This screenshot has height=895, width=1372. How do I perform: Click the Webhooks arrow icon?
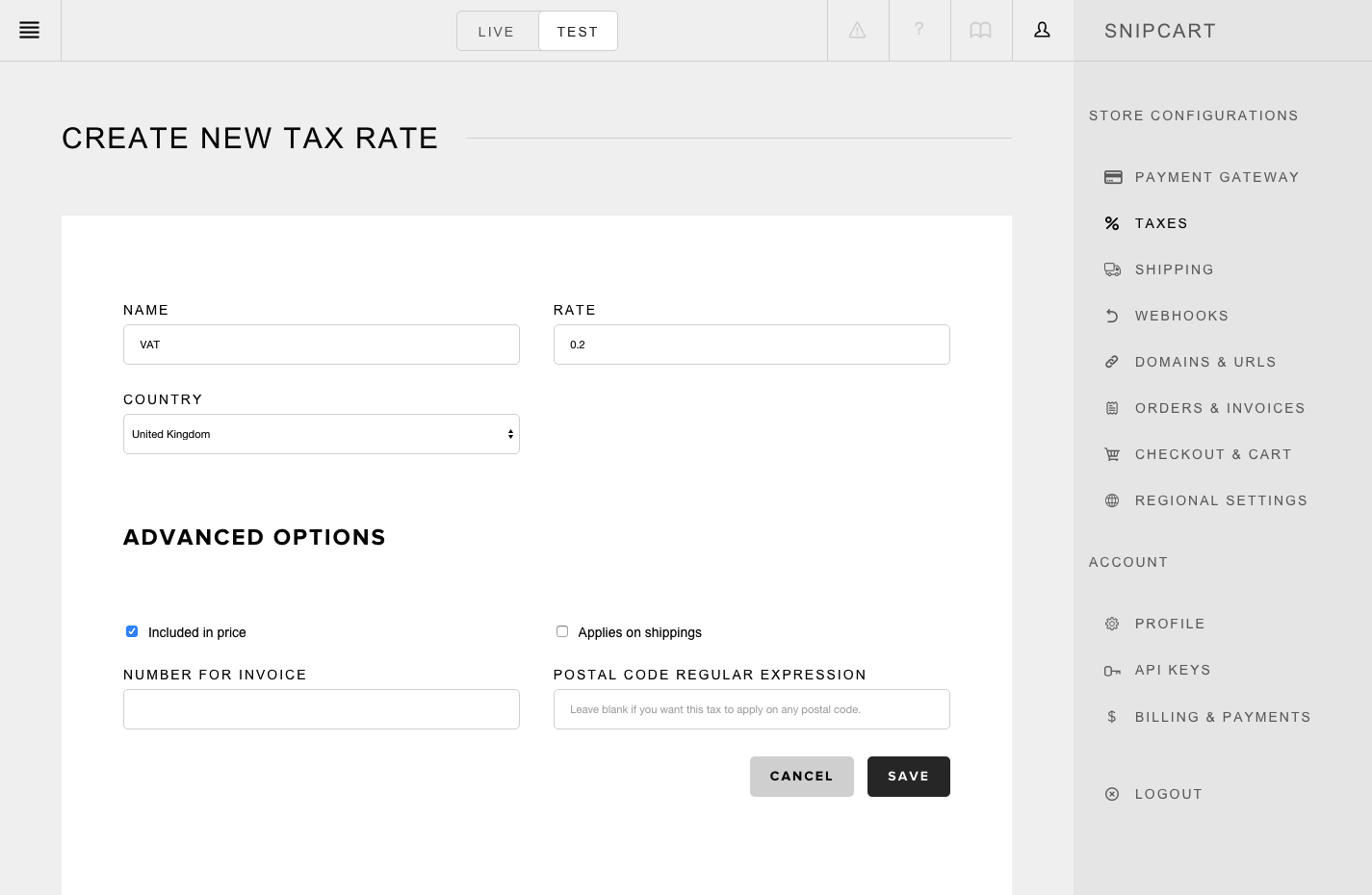click(x=1112, y=316)
